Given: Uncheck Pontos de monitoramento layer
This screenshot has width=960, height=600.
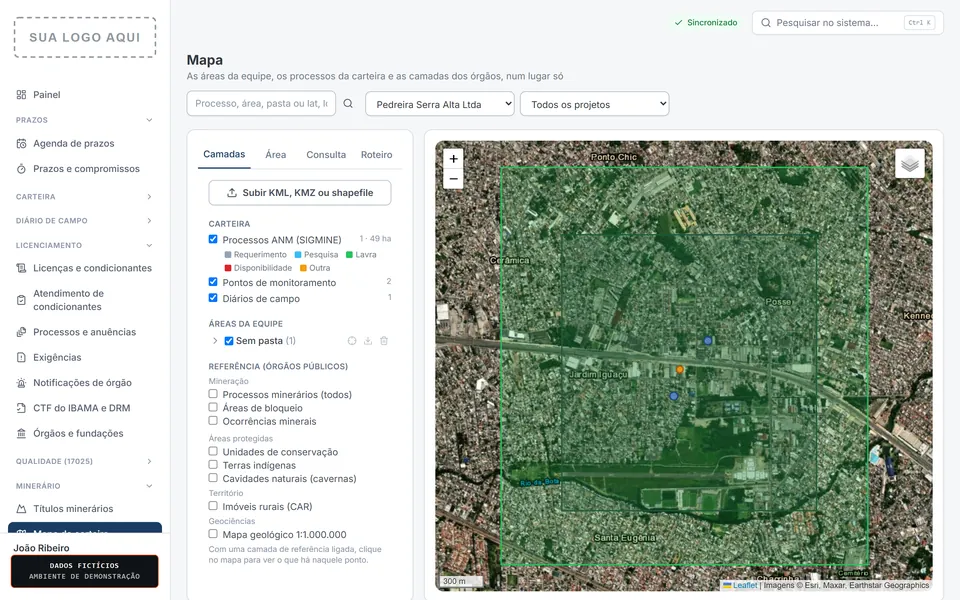Looking at the screenshot, I should click(x=213, y=282).
